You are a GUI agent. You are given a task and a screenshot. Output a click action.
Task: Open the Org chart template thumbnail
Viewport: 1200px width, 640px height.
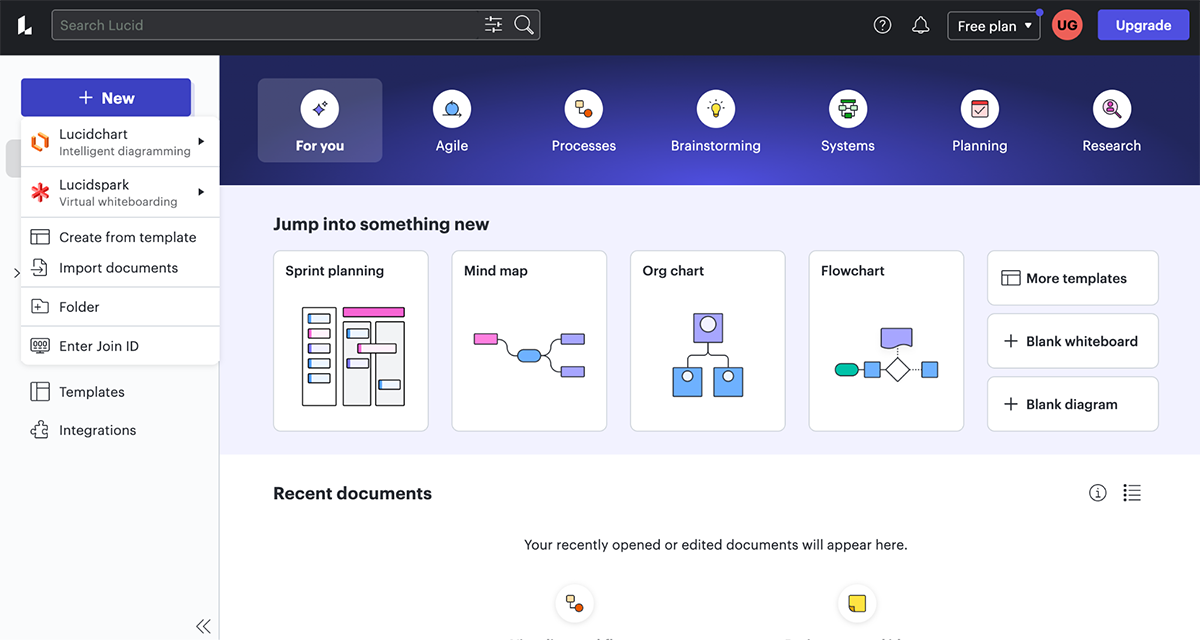pyautogui.click(x=707, y=341)
